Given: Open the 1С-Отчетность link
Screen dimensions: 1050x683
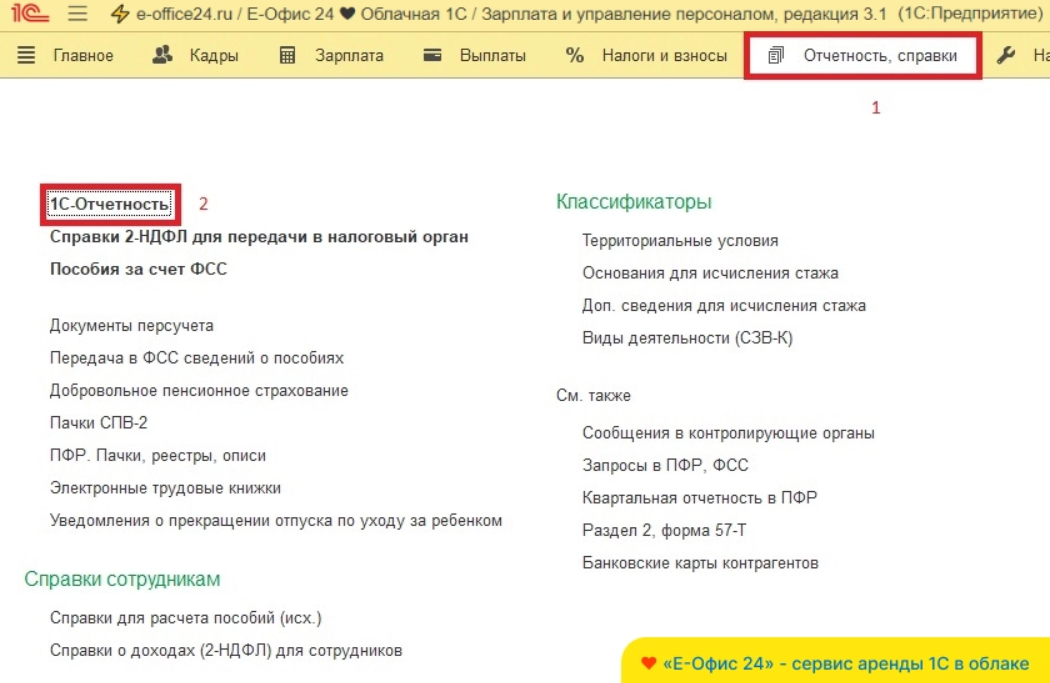Looking at the screenshot, I should [109, 204].
